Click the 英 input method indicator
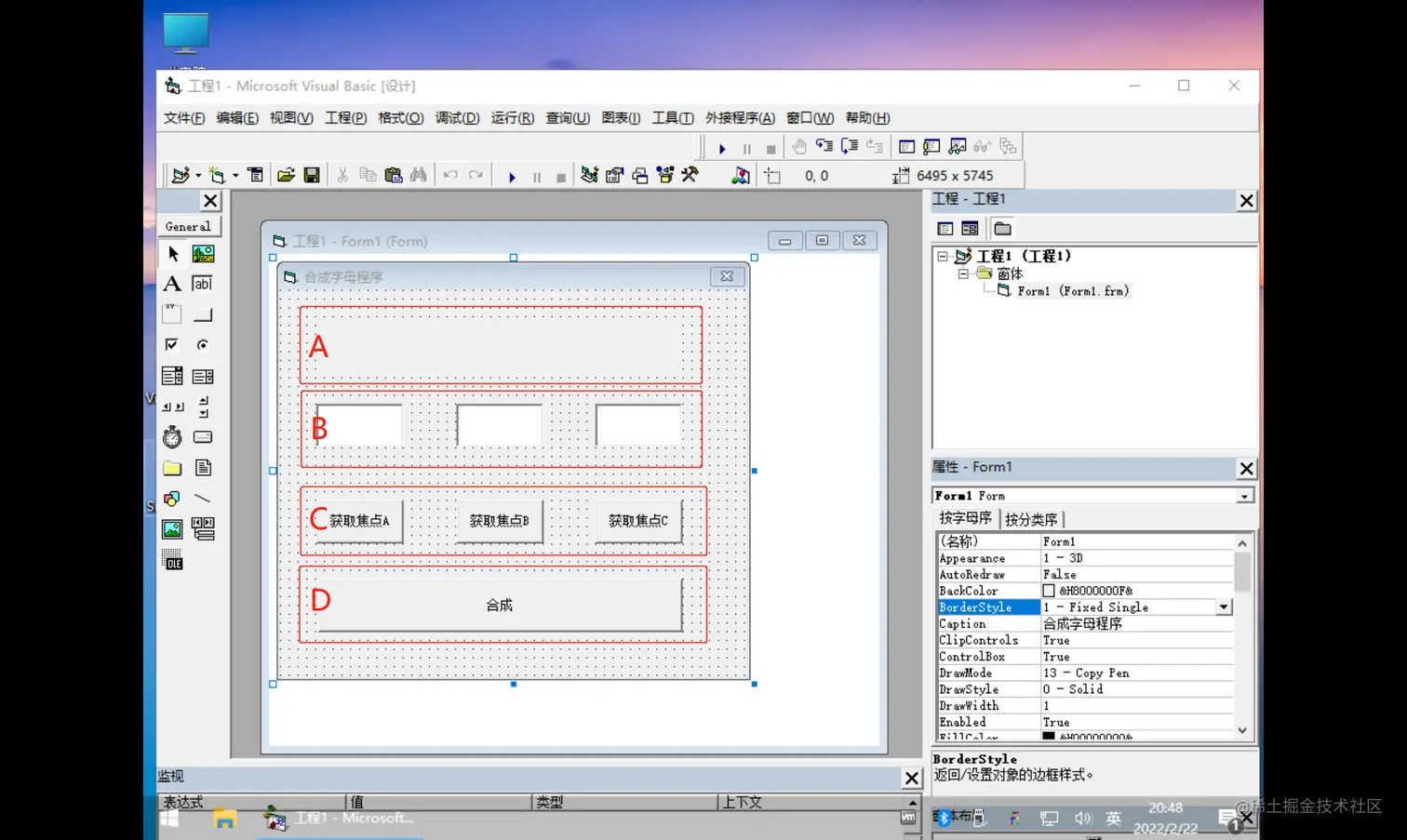Image resolution: width=1407 pixels, height=840 pixels. [x=1114, y=819]
